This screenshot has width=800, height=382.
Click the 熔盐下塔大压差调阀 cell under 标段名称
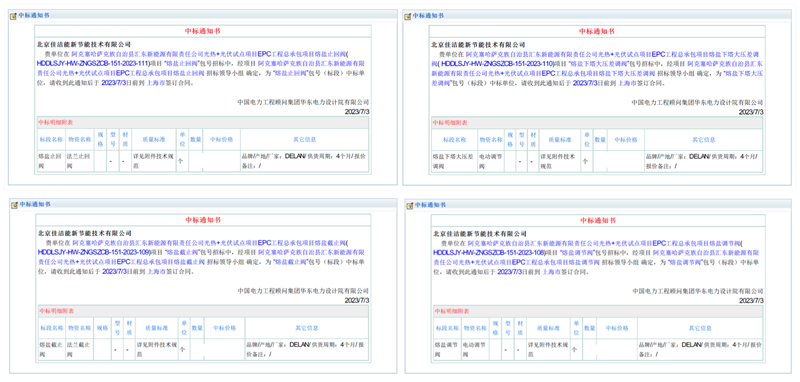click(454, 161)
